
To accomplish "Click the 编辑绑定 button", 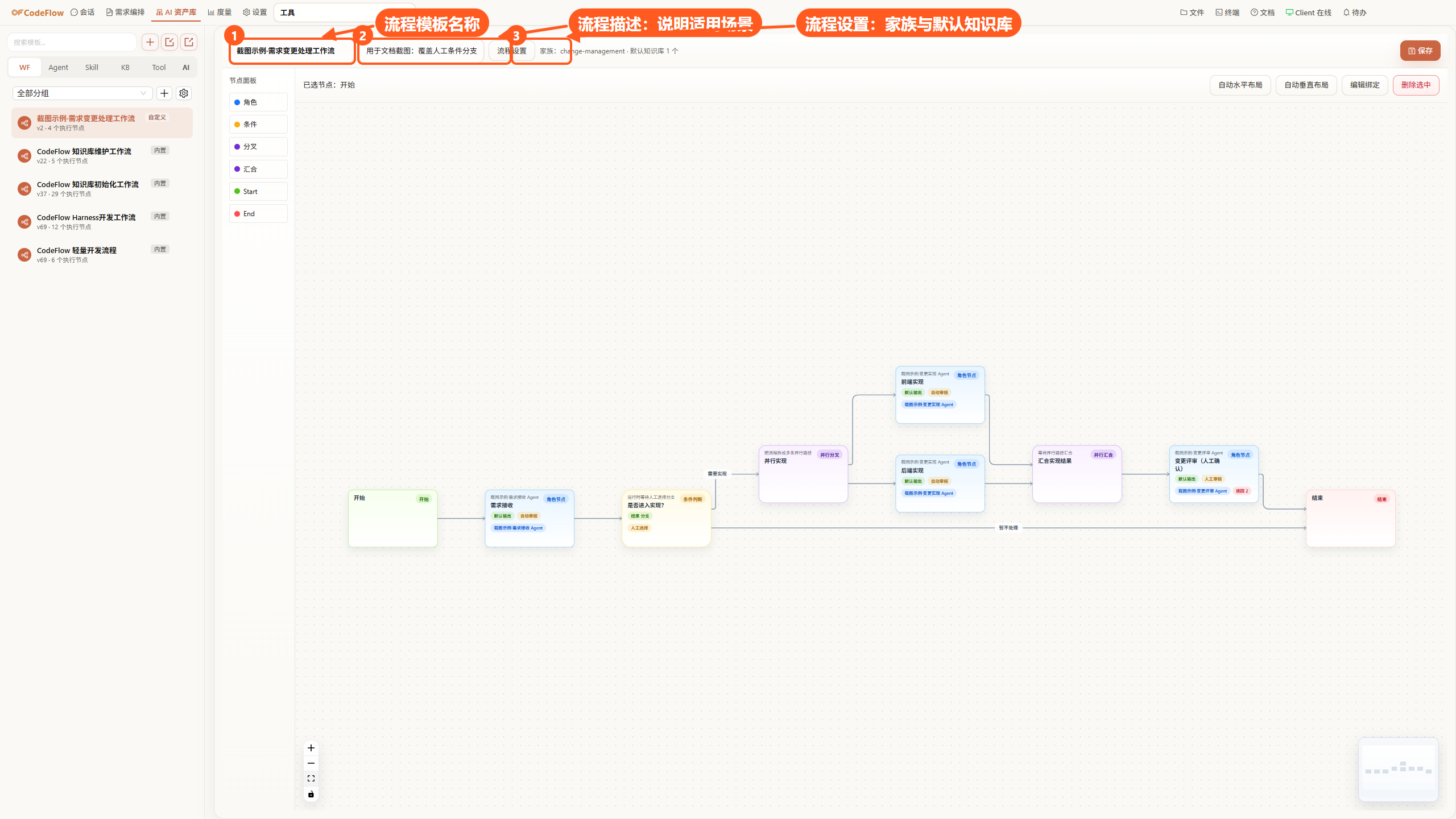I will (1365, 85).
